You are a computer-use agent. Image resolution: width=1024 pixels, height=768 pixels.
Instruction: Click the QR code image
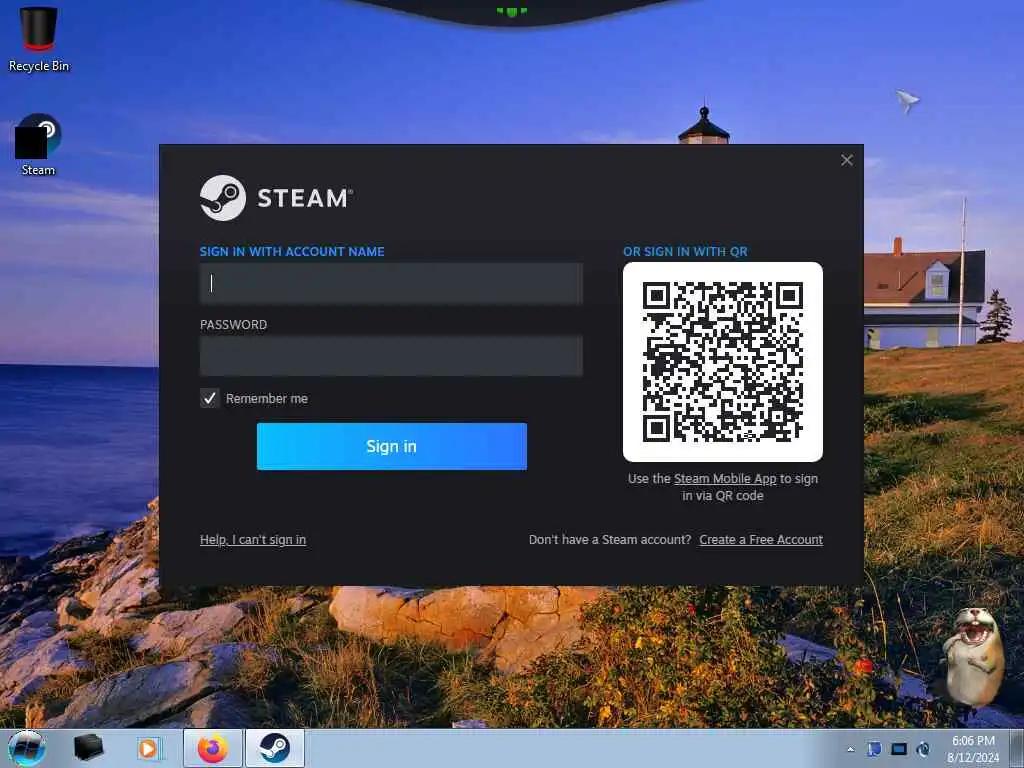(722, 362)
